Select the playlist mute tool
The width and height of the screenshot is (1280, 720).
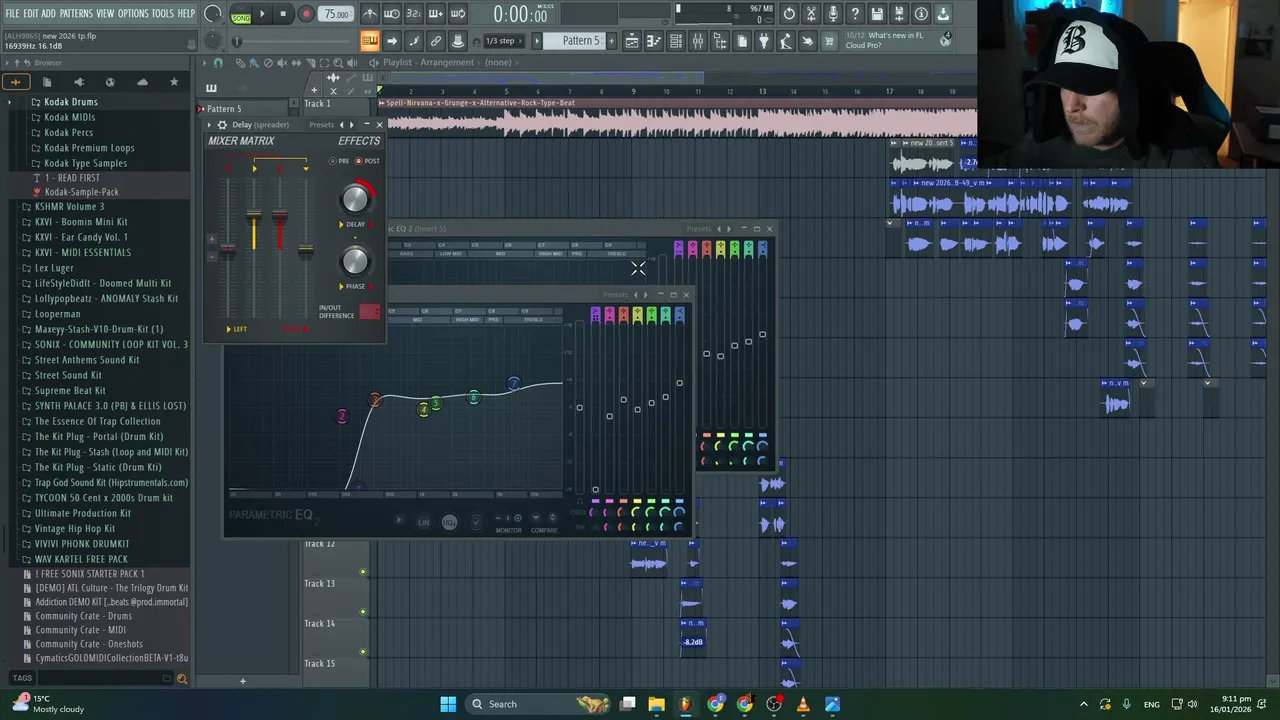coord(282,62)
